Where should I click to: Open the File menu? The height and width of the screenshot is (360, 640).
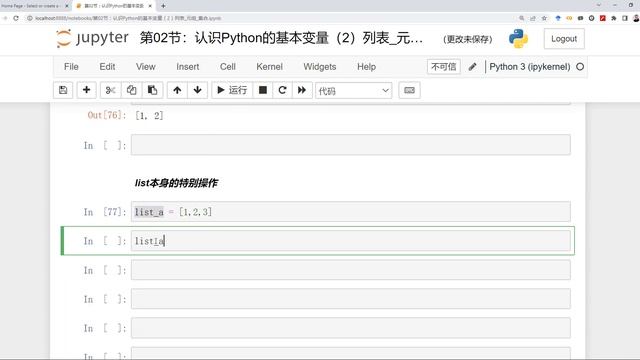click(x=71, y=67)
